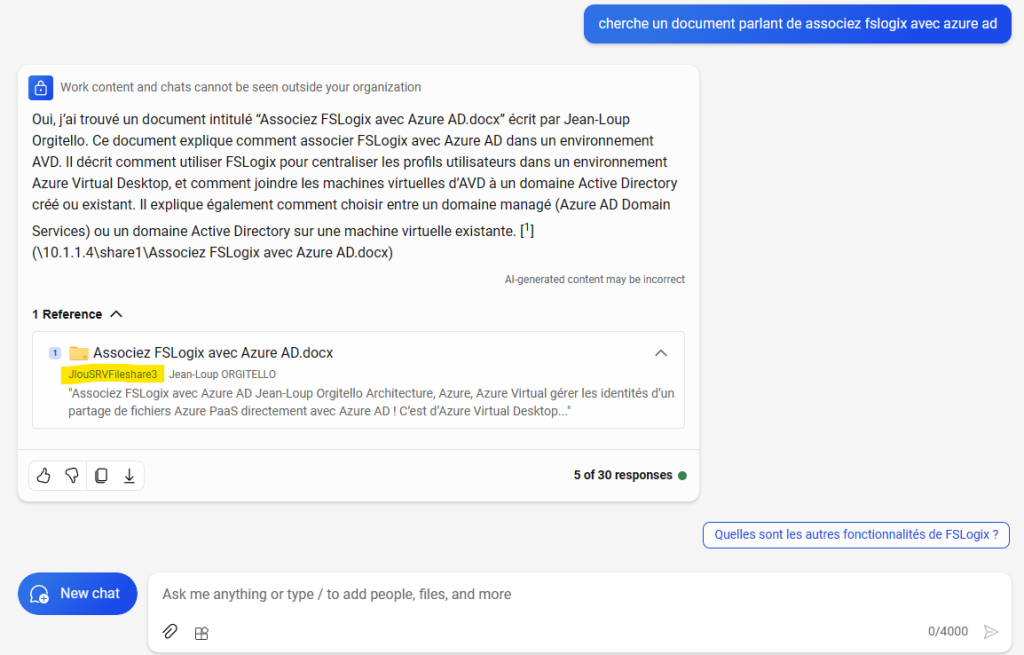
Task: Click the AI-generated content may be incorrect notice
Action: [594, 280]
